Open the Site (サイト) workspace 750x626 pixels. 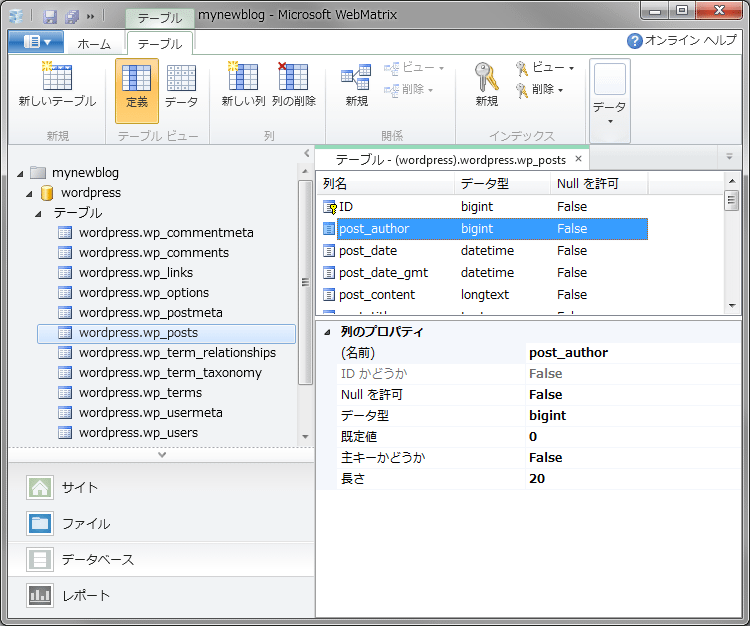[161, 487]
